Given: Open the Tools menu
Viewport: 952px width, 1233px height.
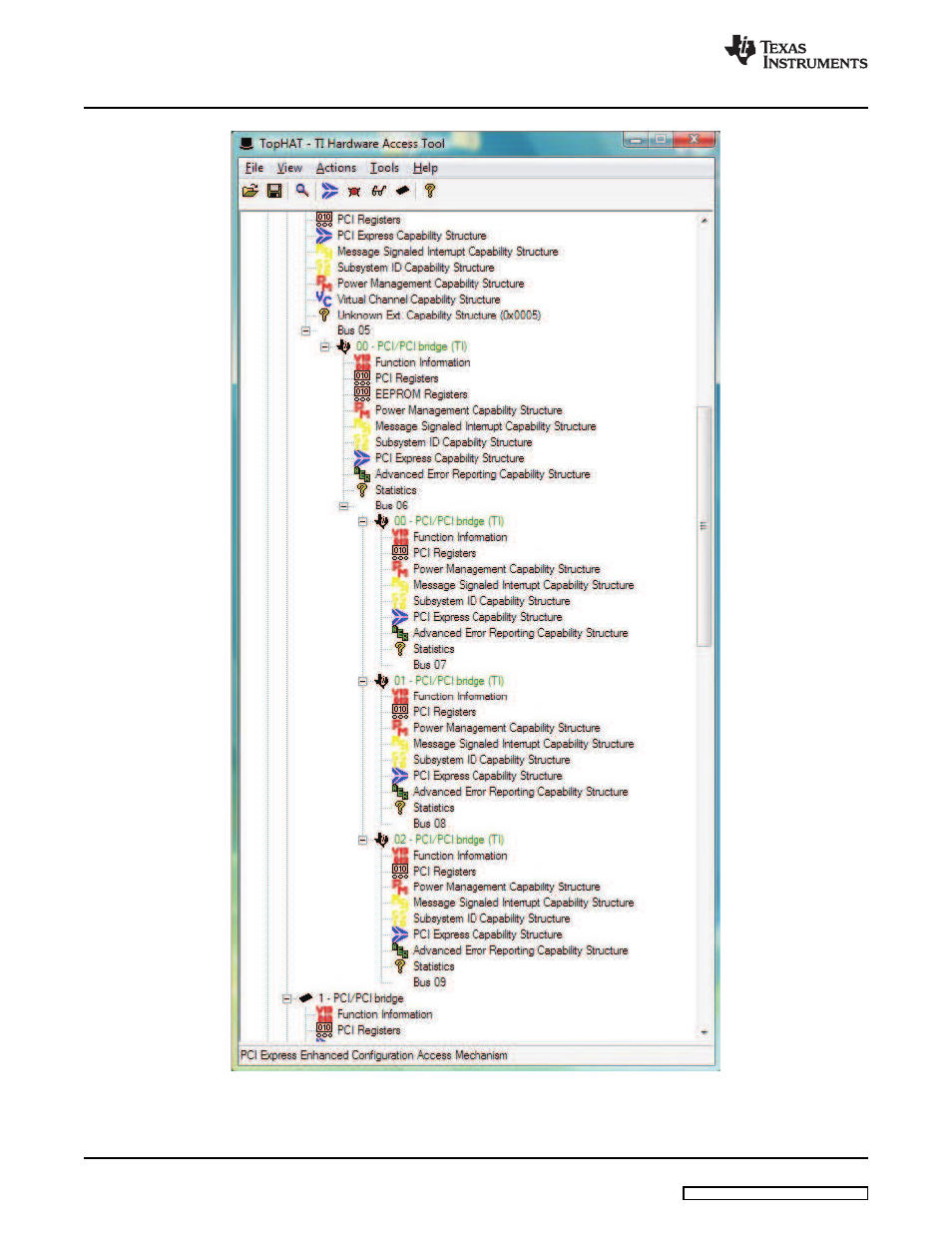Looking at the screenshot, I should tap(384, 168).
